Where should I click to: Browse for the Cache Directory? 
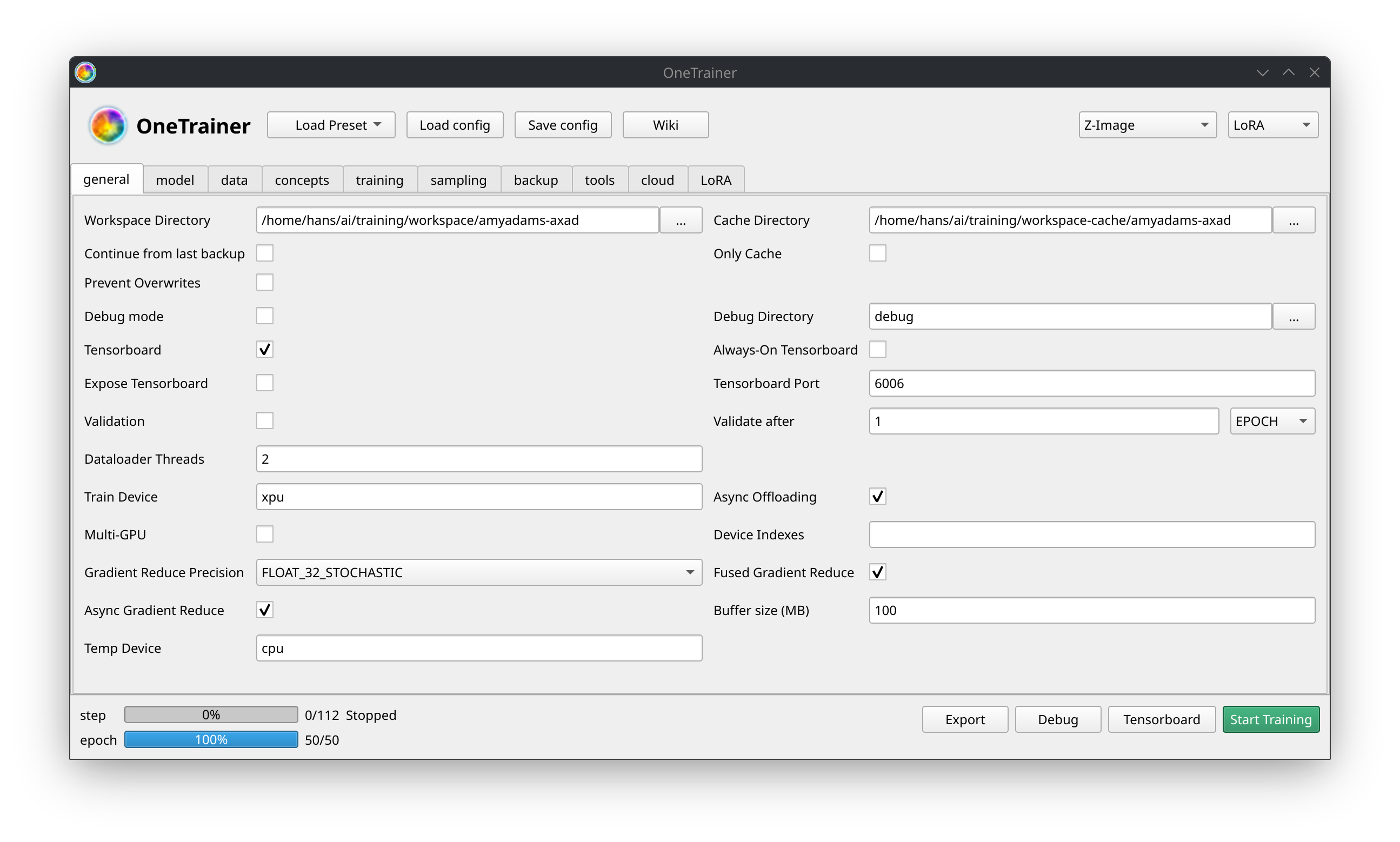pos(1294,220)
